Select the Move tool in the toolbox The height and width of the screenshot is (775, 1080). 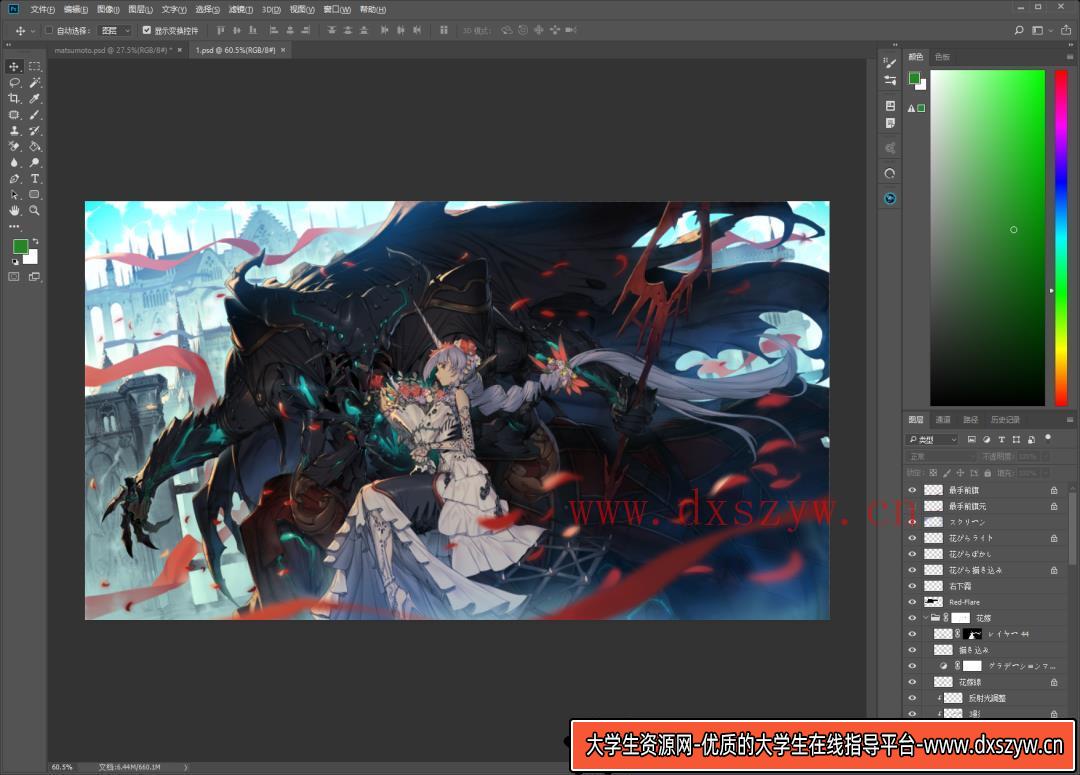pos(14,66)
